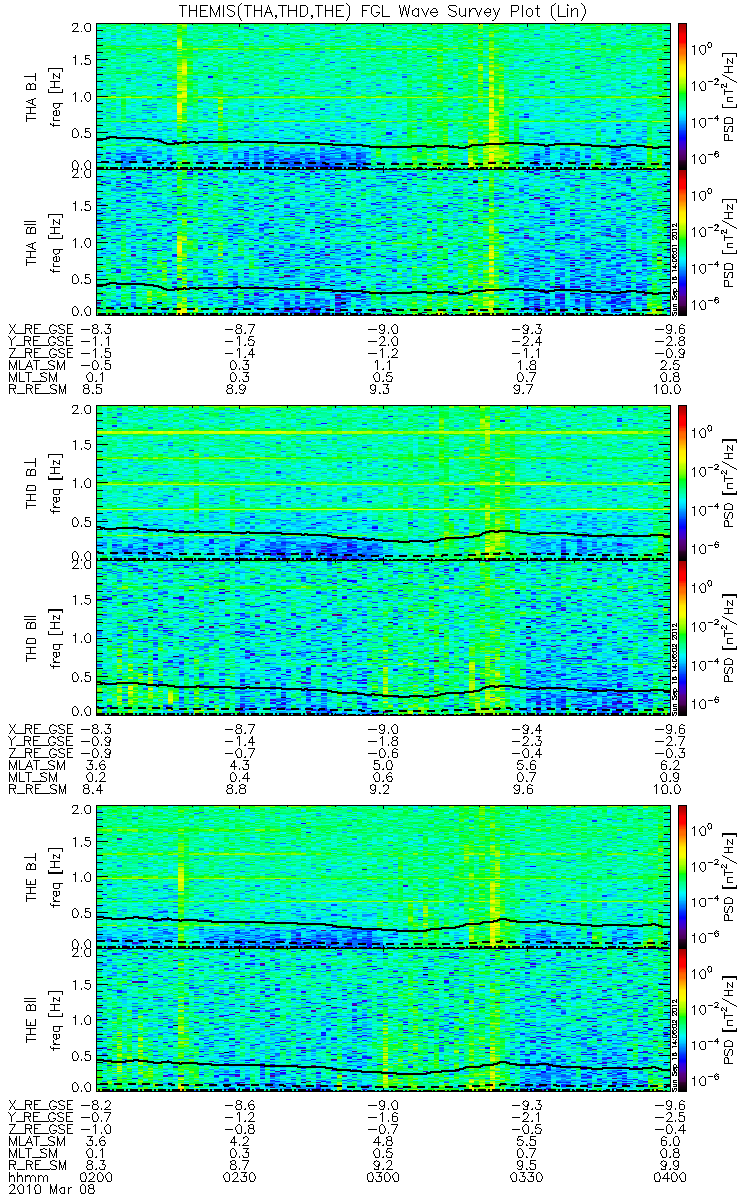Screen dimensions: 750x1200
Task: Click MLAT_SM label in the THA ephemeris block
Action: (36, 366)
